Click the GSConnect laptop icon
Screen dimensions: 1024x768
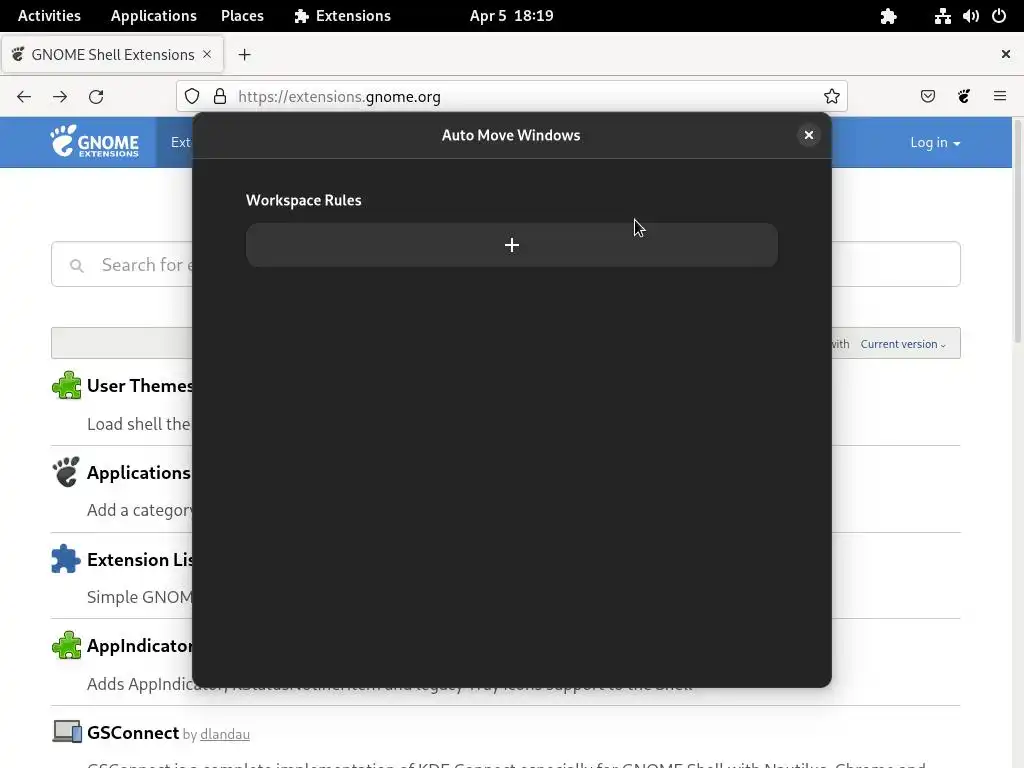point(67,732)
